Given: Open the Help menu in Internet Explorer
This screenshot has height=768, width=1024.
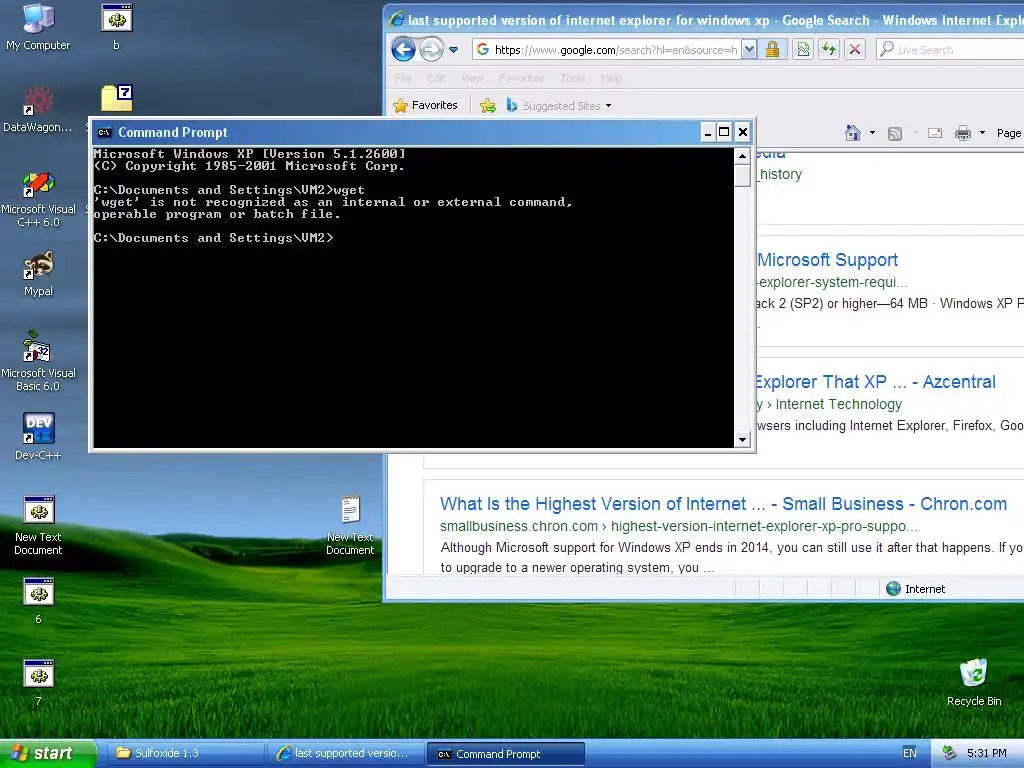Looking at the screenshot, I should coord(611,78).
